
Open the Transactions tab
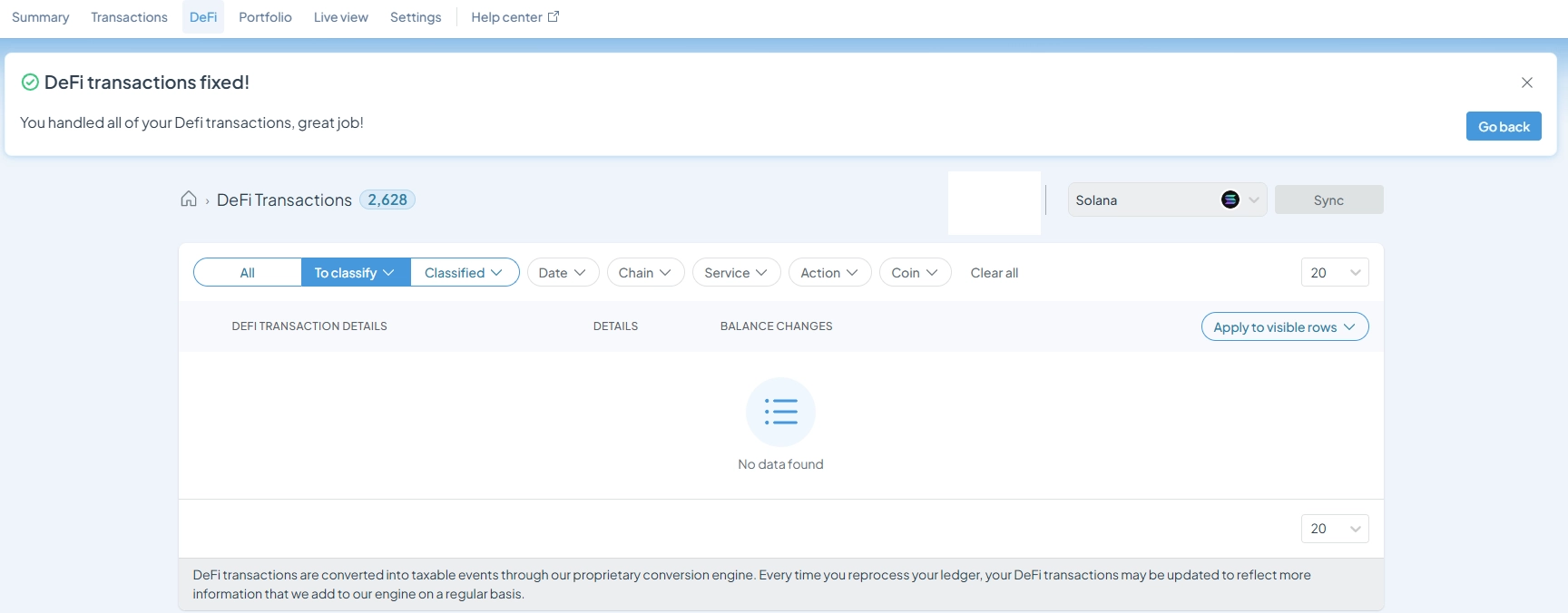click(x=129, y=17)
